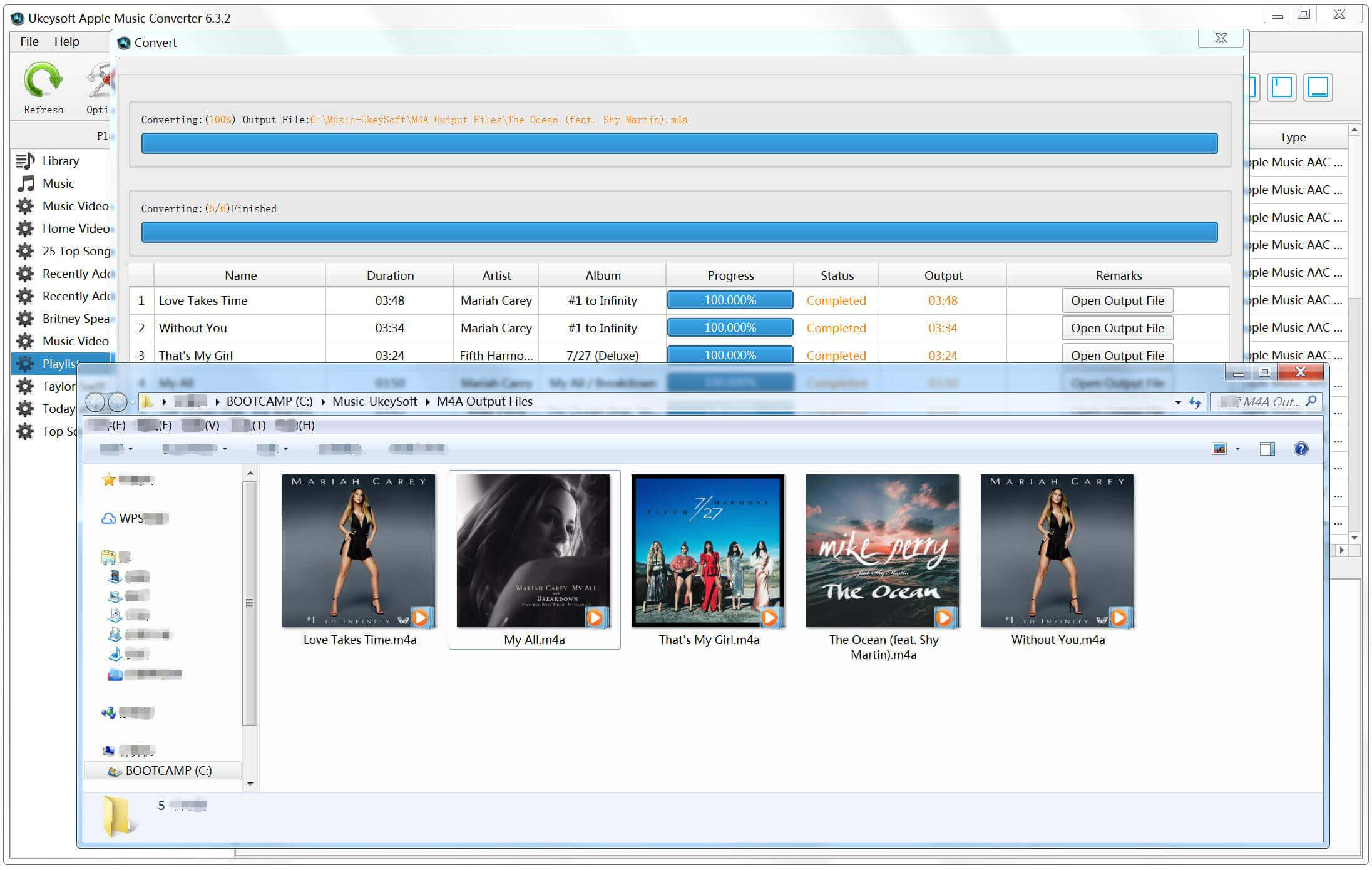Click Open Output File for That's My Girl
Image resolution: width=1372 pixels, height=870 pixels.
[x=1117, y=355]
